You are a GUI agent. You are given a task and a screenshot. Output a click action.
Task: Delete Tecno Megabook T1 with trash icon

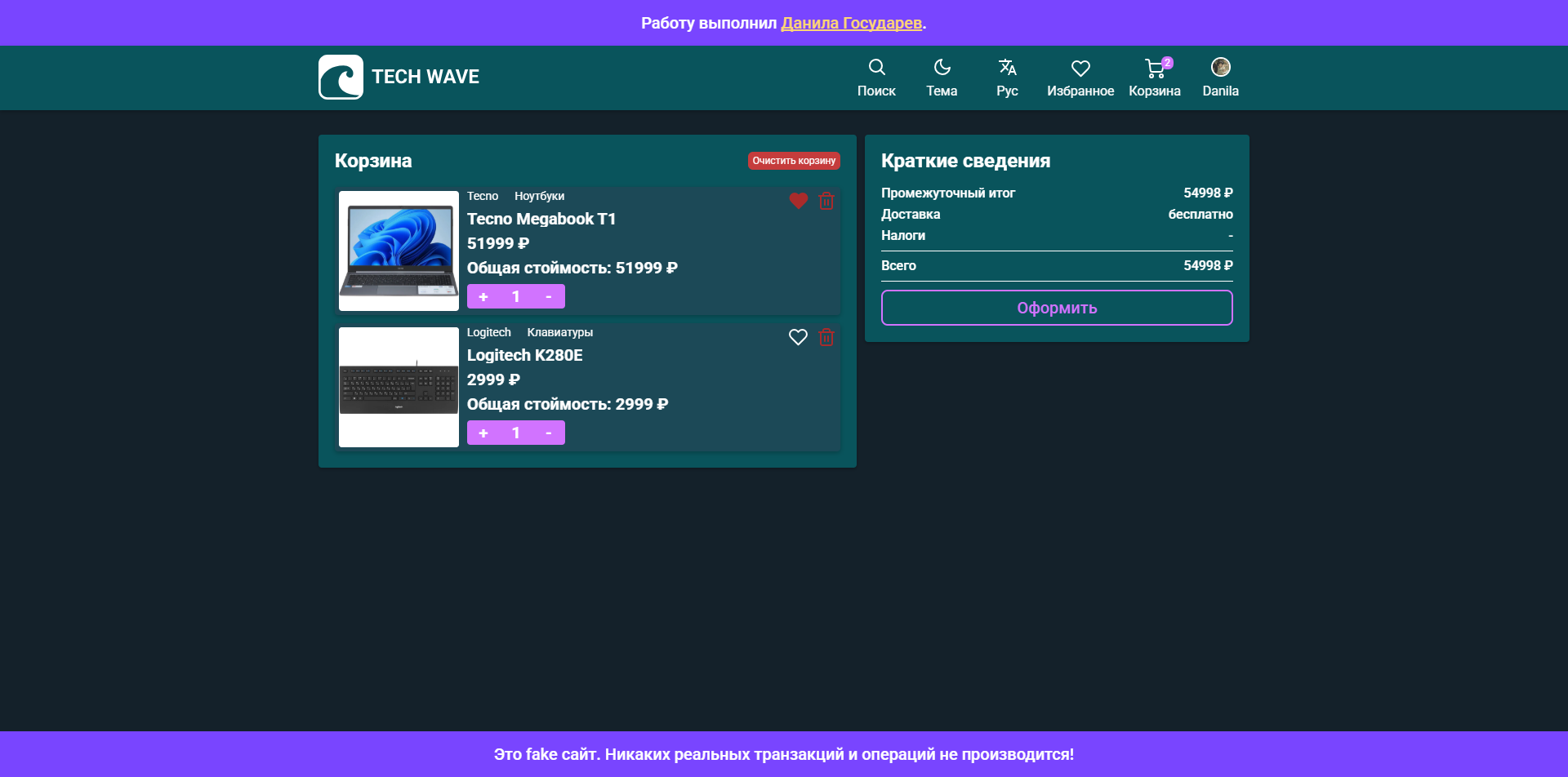(826, 201)
